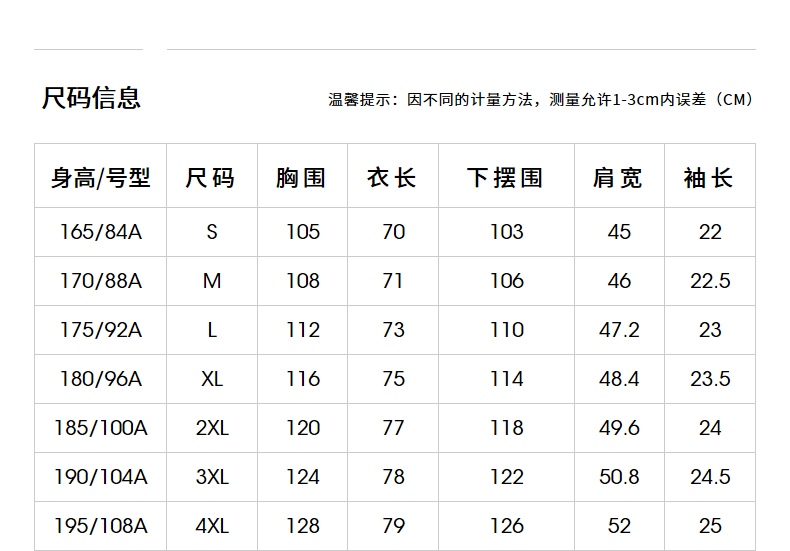The height and width of the screenshot is (551, 790).
Task: Select the 165/84A height cell
Action: pyautogui.click(x=101, y=232)
